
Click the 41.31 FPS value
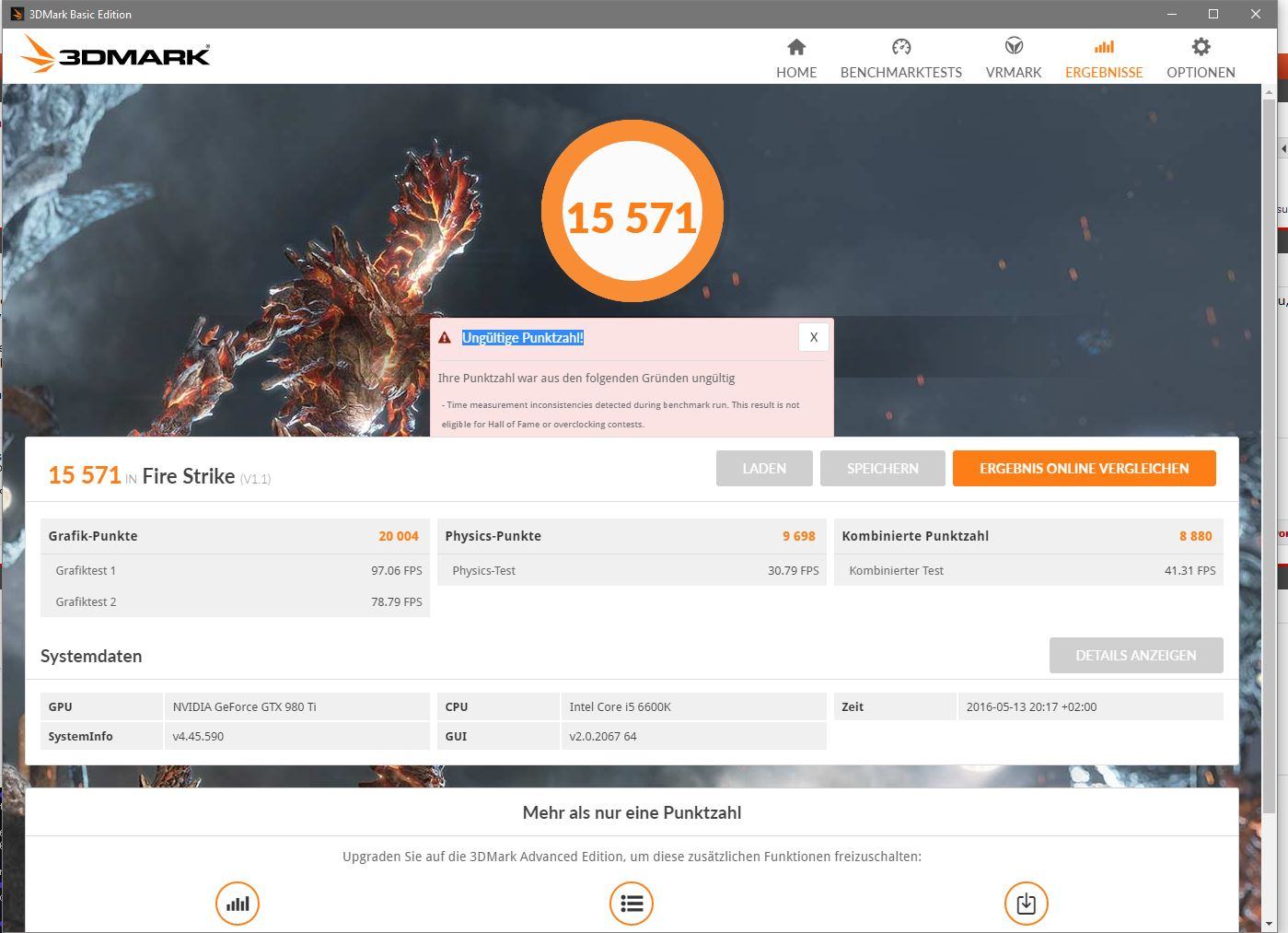[x=1189, y=570]
